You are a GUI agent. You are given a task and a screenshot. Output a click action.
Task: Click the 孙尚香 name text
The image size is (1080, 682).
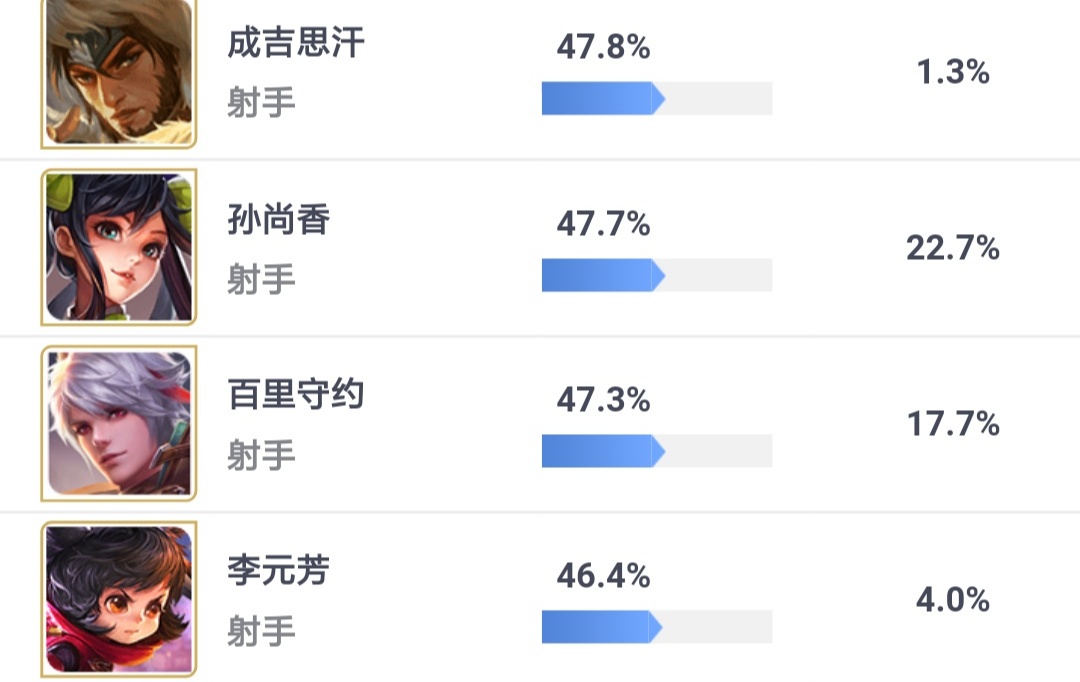278,220
